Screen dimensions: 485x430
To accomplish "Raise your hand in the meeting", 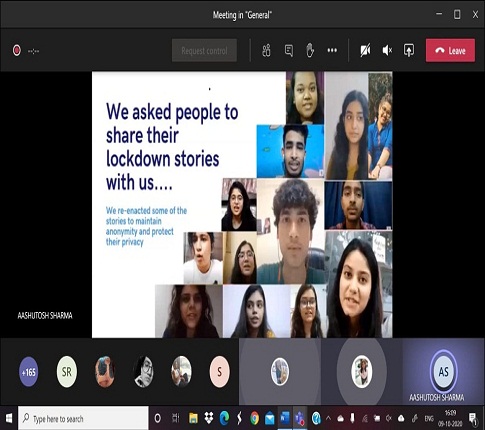I will (x=310, y=51).
